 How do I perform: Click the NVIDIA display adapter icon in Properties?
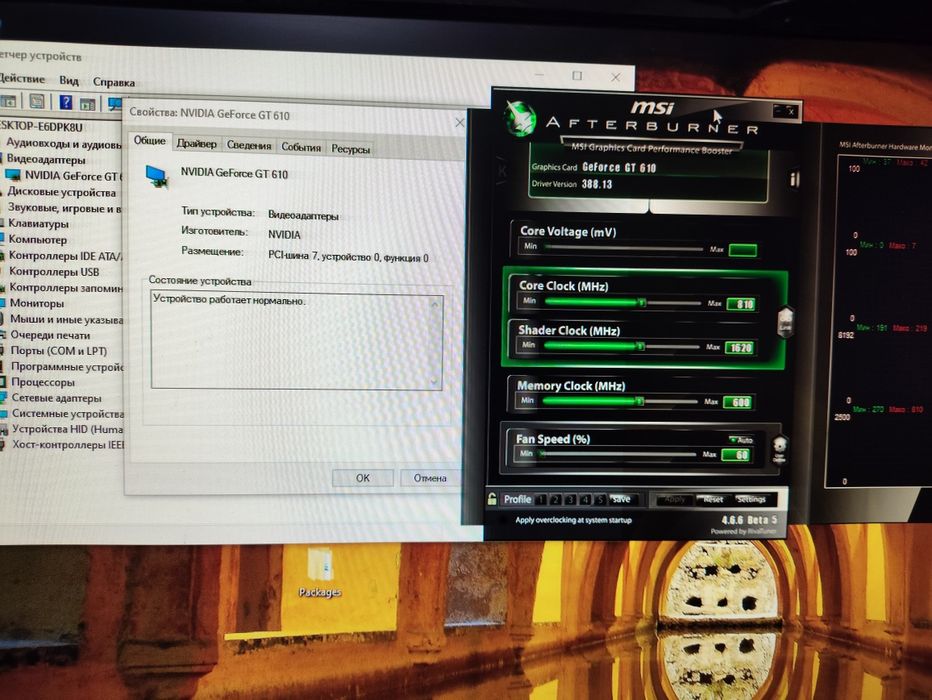pyautogui.click(x=156, y=176)
